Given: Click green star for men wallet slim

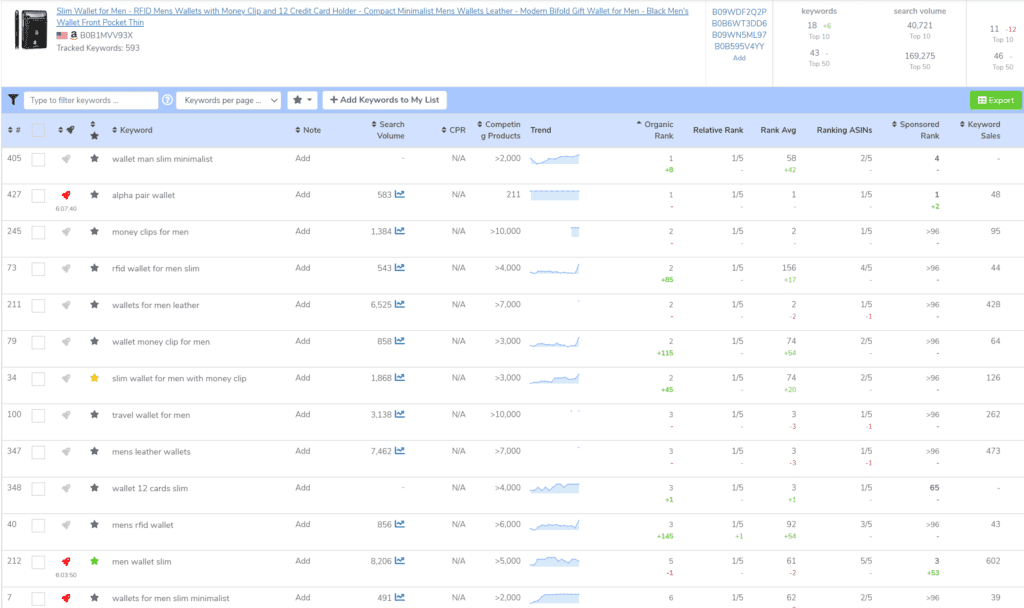Looking at the screenshot, I should pos(94,561).
